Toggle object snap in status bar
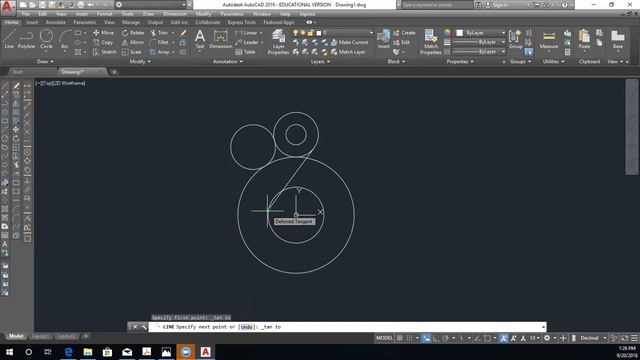 [487, 338]
